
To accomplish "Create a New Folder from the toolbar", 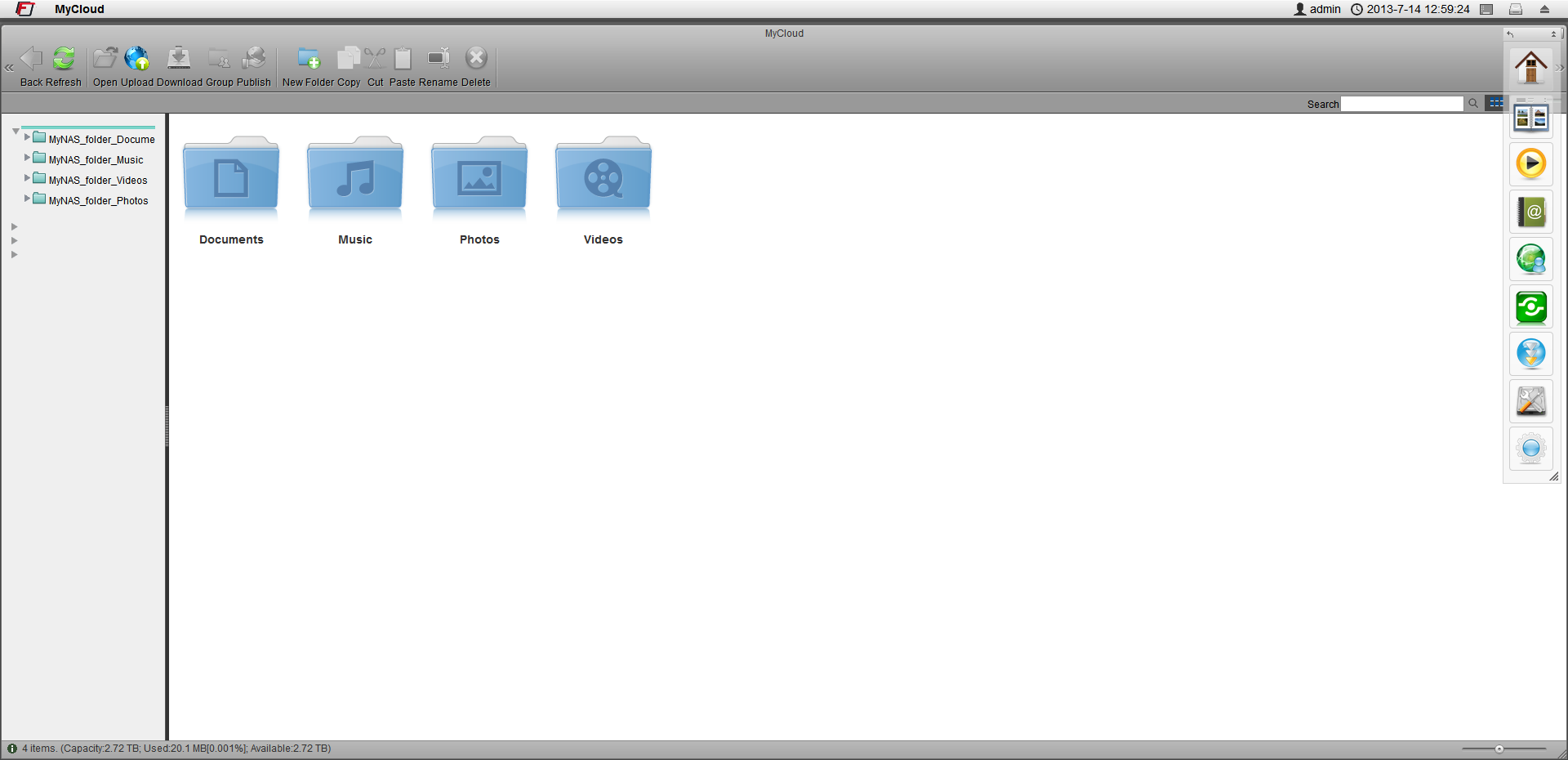I will (309, 59).
